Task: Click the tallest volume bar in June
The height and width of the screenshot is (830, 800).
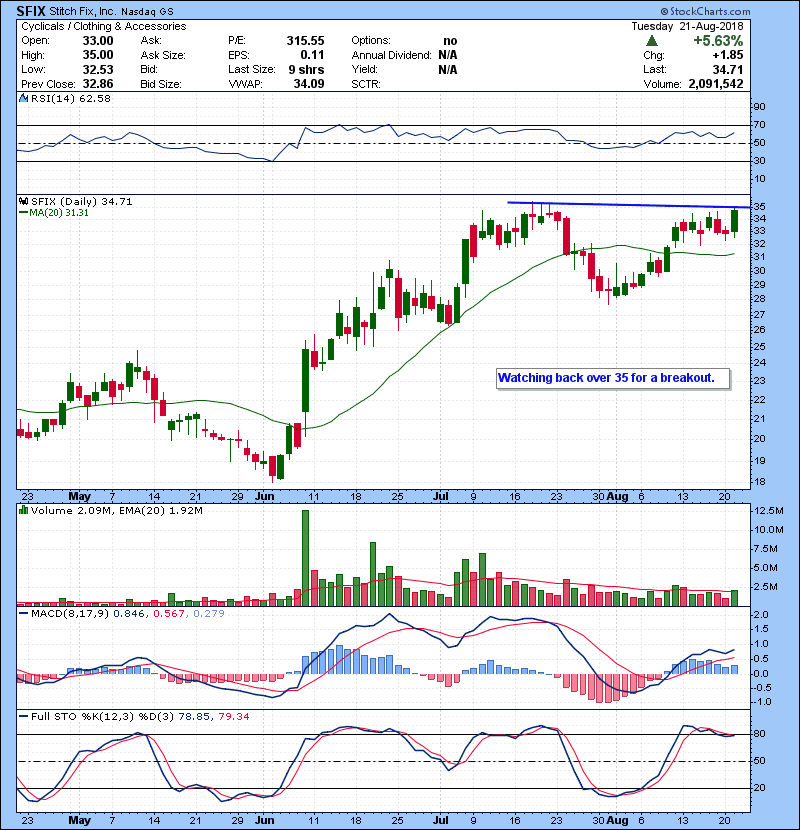Action: pos(305,558)
